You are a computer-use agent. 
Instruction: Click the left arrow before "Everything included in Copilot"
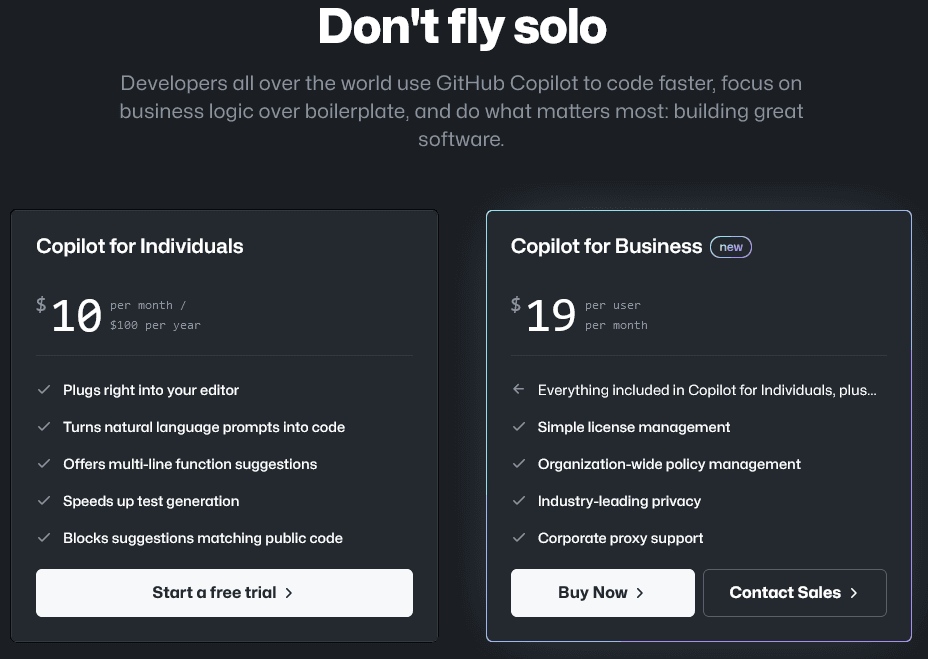click(519, 390)
